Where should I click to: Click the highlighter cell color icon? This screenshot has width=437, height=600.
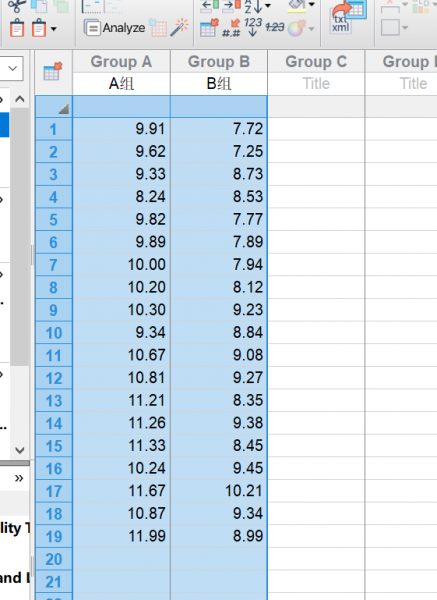click(296, 5)
